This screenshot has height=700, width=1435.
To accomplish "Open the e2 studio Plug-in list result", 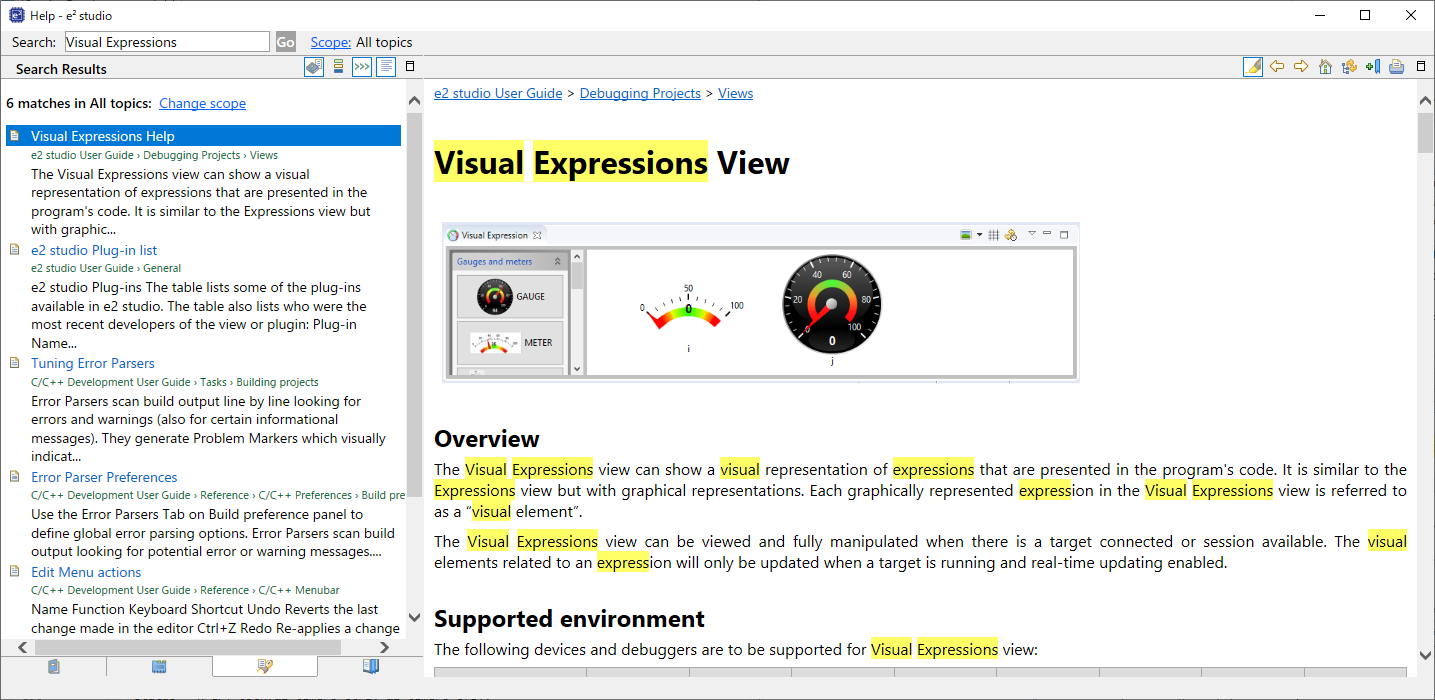I will tap(94, 250).
